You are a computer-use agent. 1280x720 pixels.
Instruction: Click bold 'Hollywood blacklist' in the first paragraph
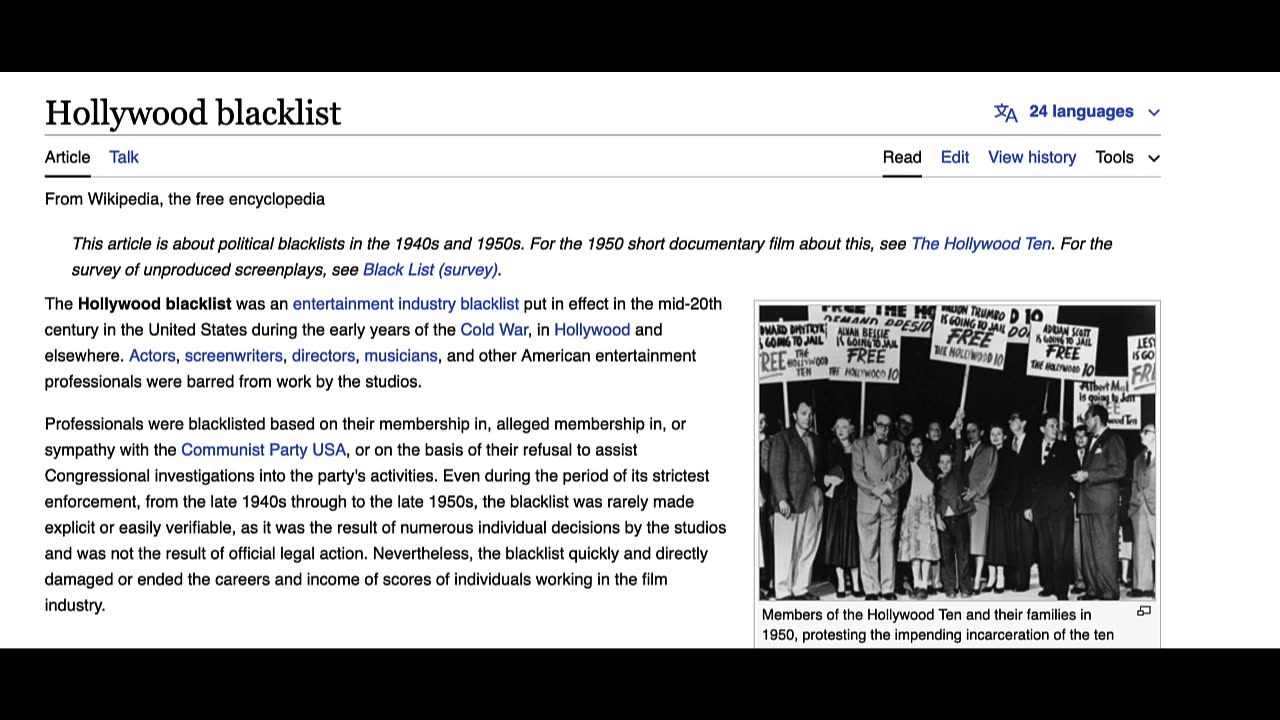(x=154, y=304)
